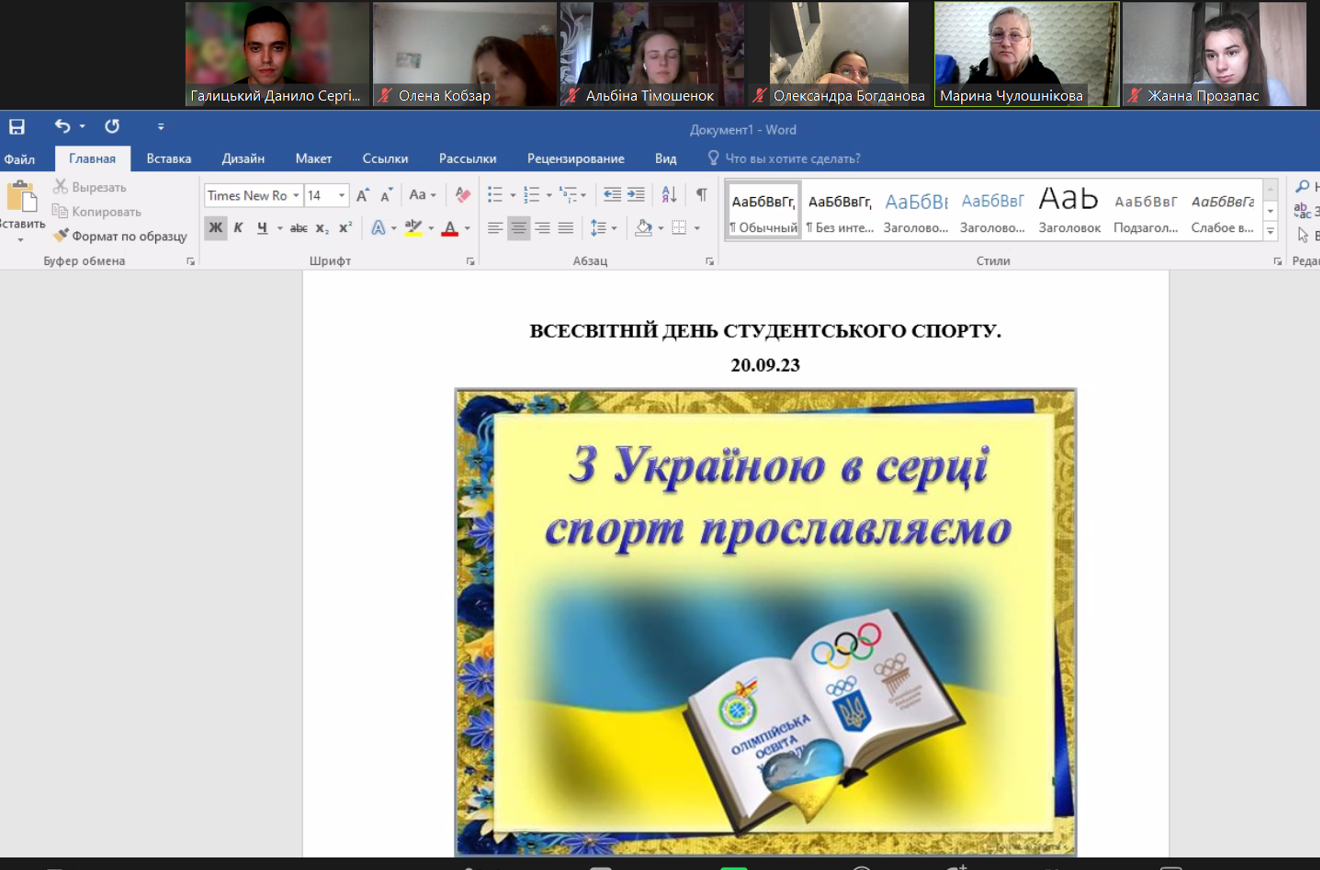The image size is (1320, 870).
Task: Open the Стили pane dialog launcher
Action: tap(1277, 261)
